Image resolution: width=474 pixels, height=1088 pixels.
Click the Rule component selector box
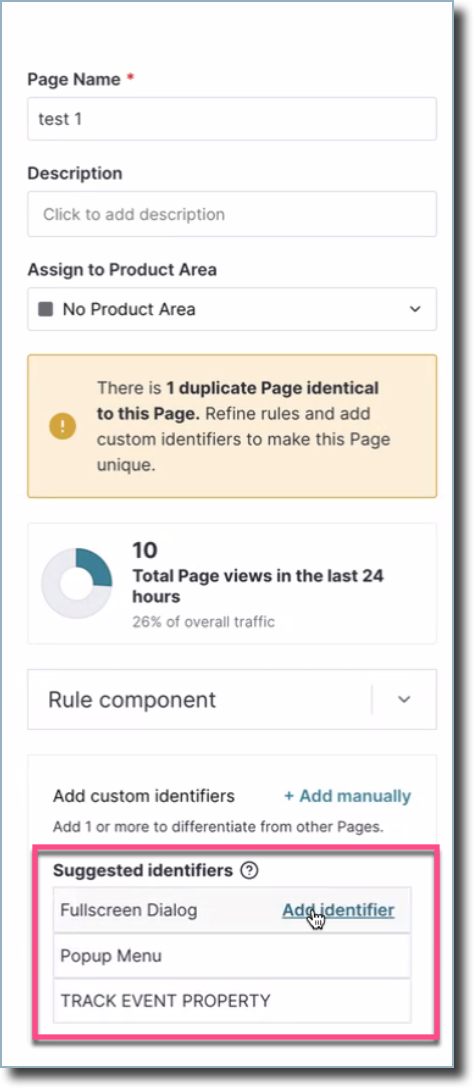point(232,699)
